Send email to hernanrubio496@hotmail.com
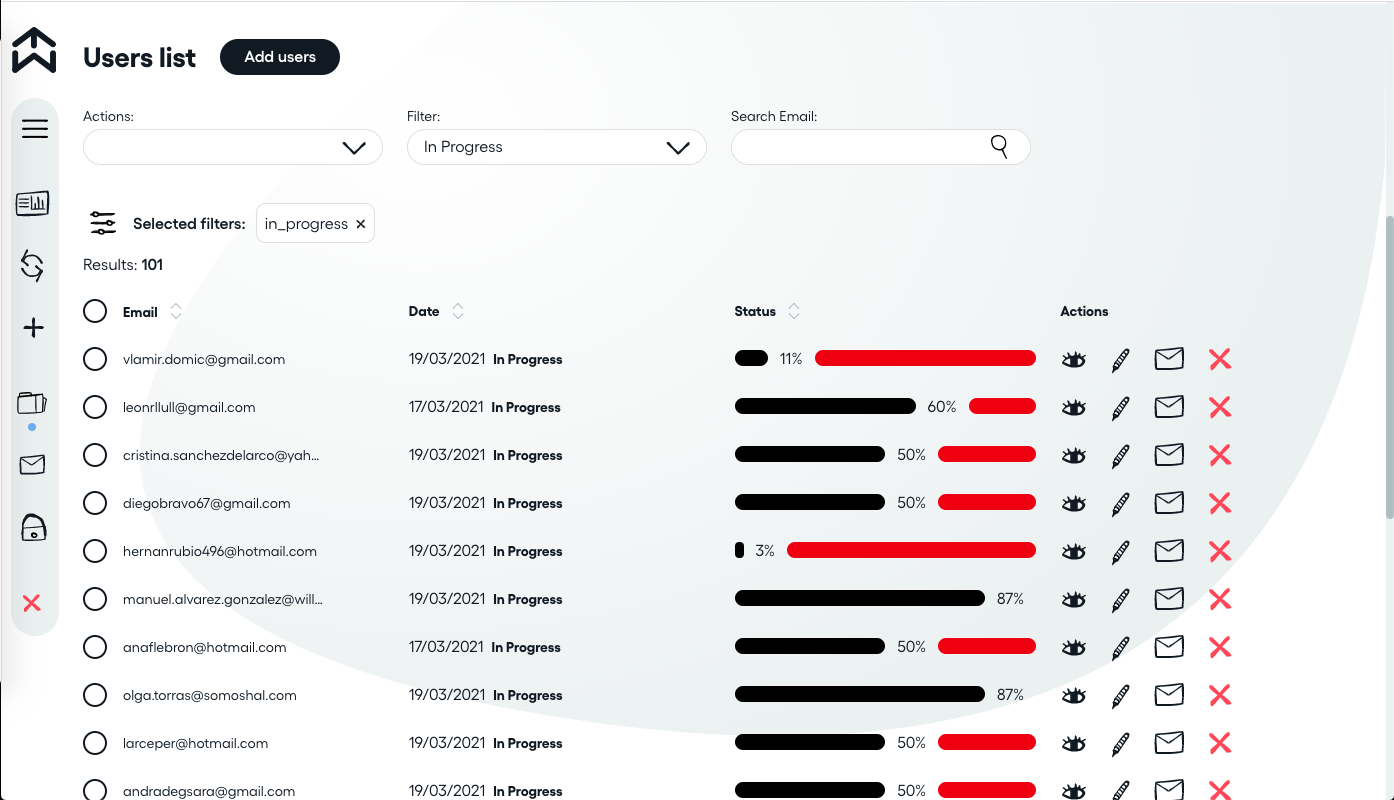Image resolution: width=1394 pixels, height=800 pixels. point(1169,550)
